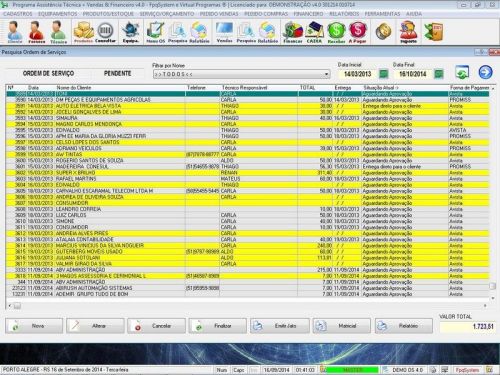500x375 pixels.
Task: Create a Nova OS from toolbar
Action: click(156, 32)
